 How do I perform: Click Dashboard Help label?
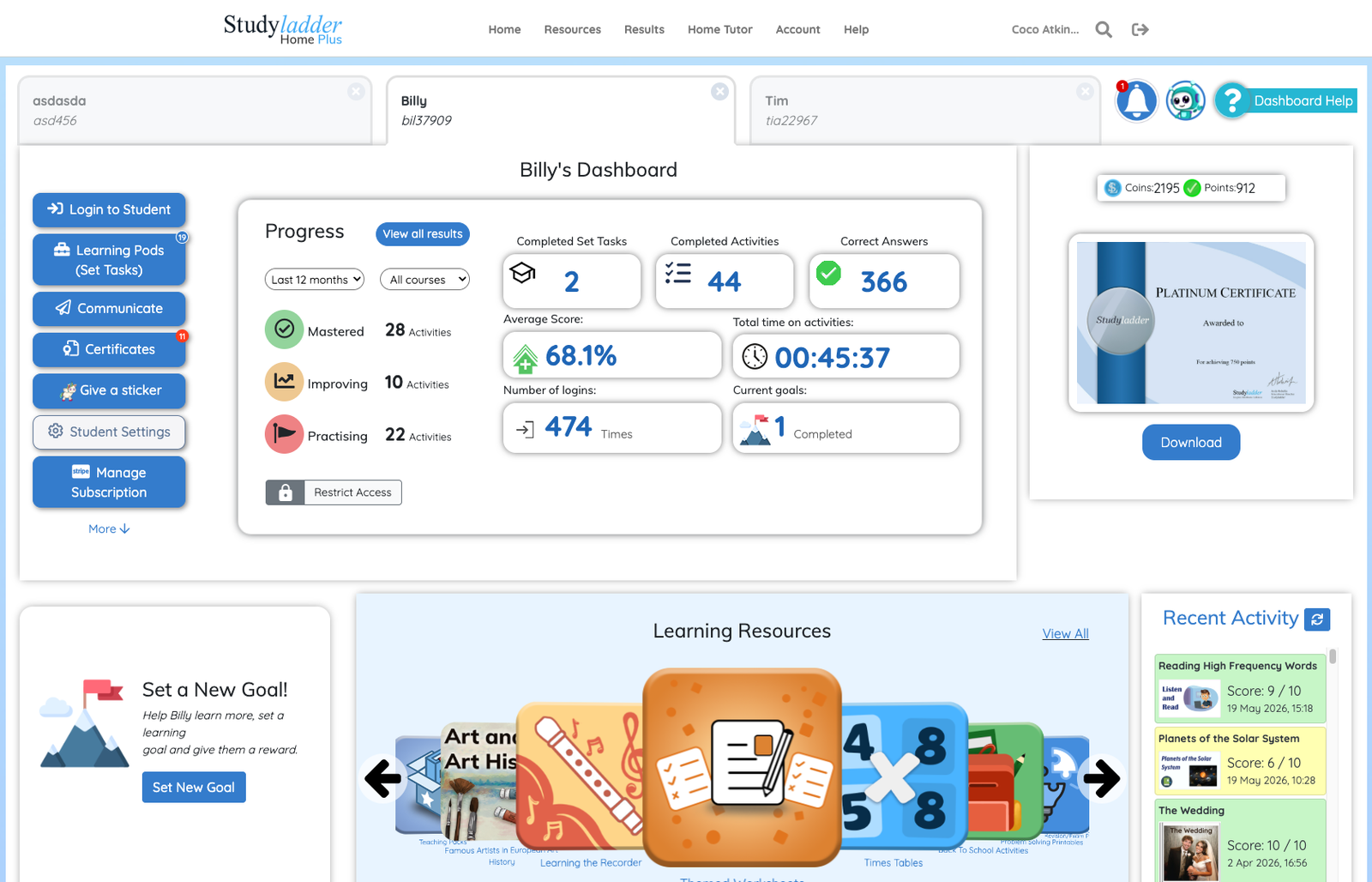tap(1303, 101)
